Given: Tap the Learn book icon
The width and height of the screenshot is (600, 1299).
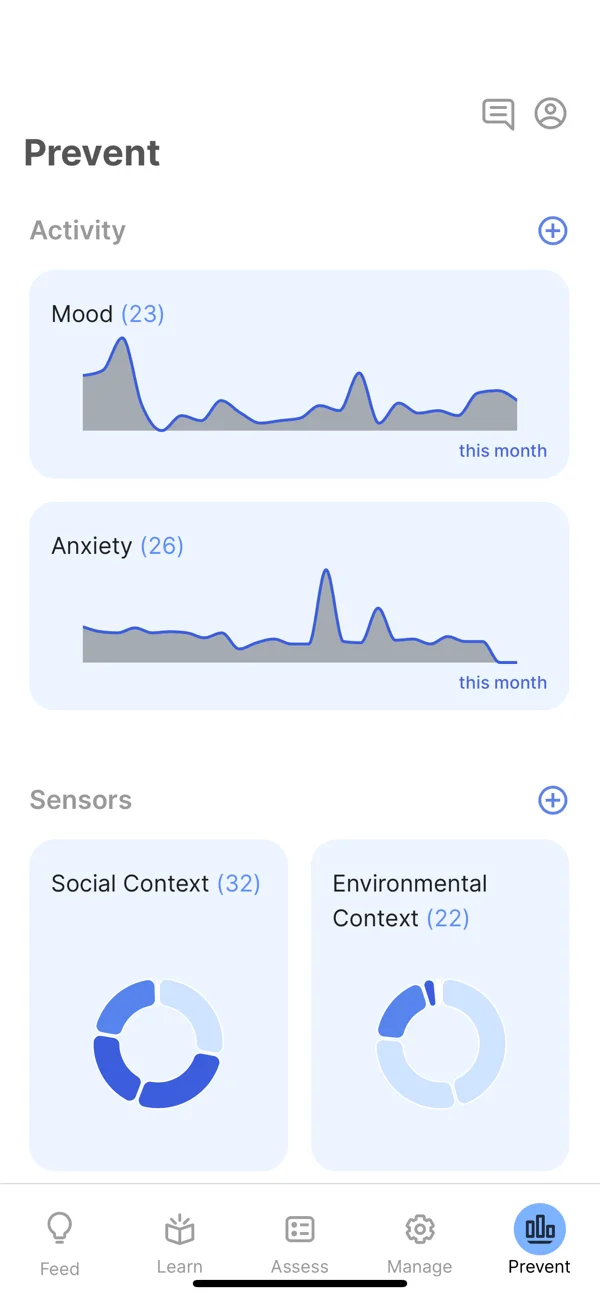Looking at the screenshot, I should pyautogui.click(x=180, y=1228).
